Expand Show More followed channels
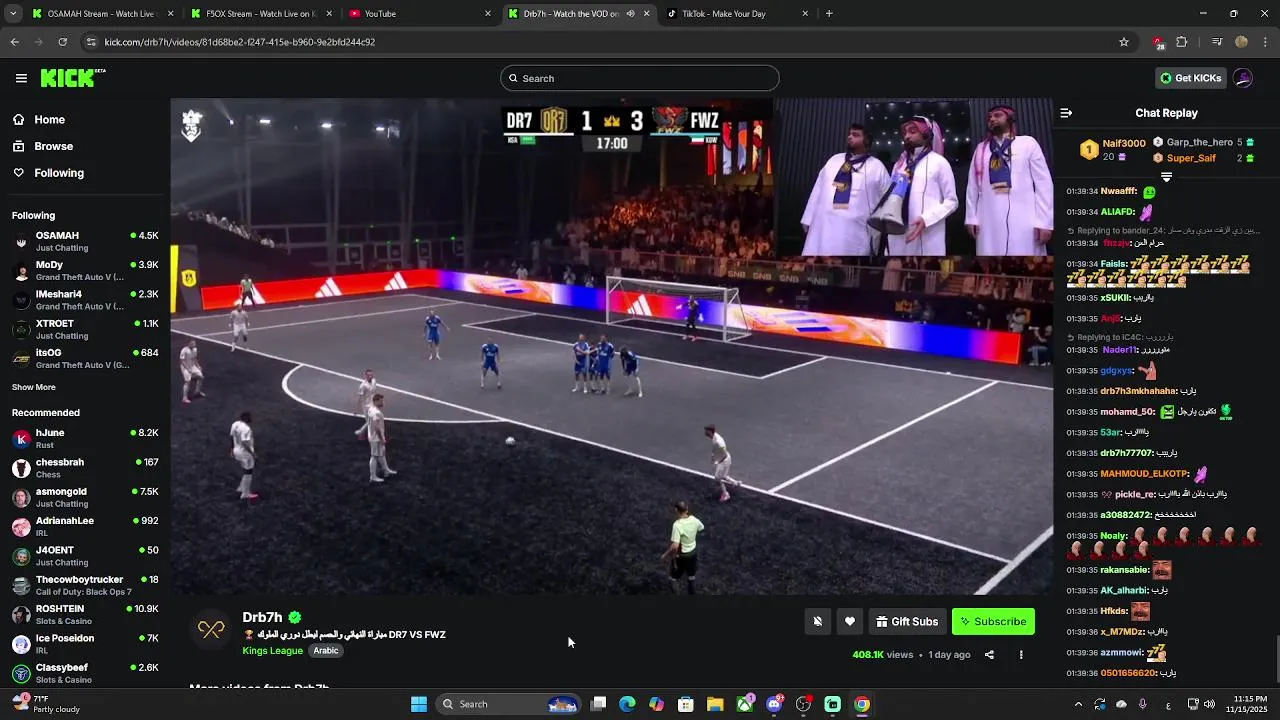This screenshot has height=720, width=1280. coord(34,387)
